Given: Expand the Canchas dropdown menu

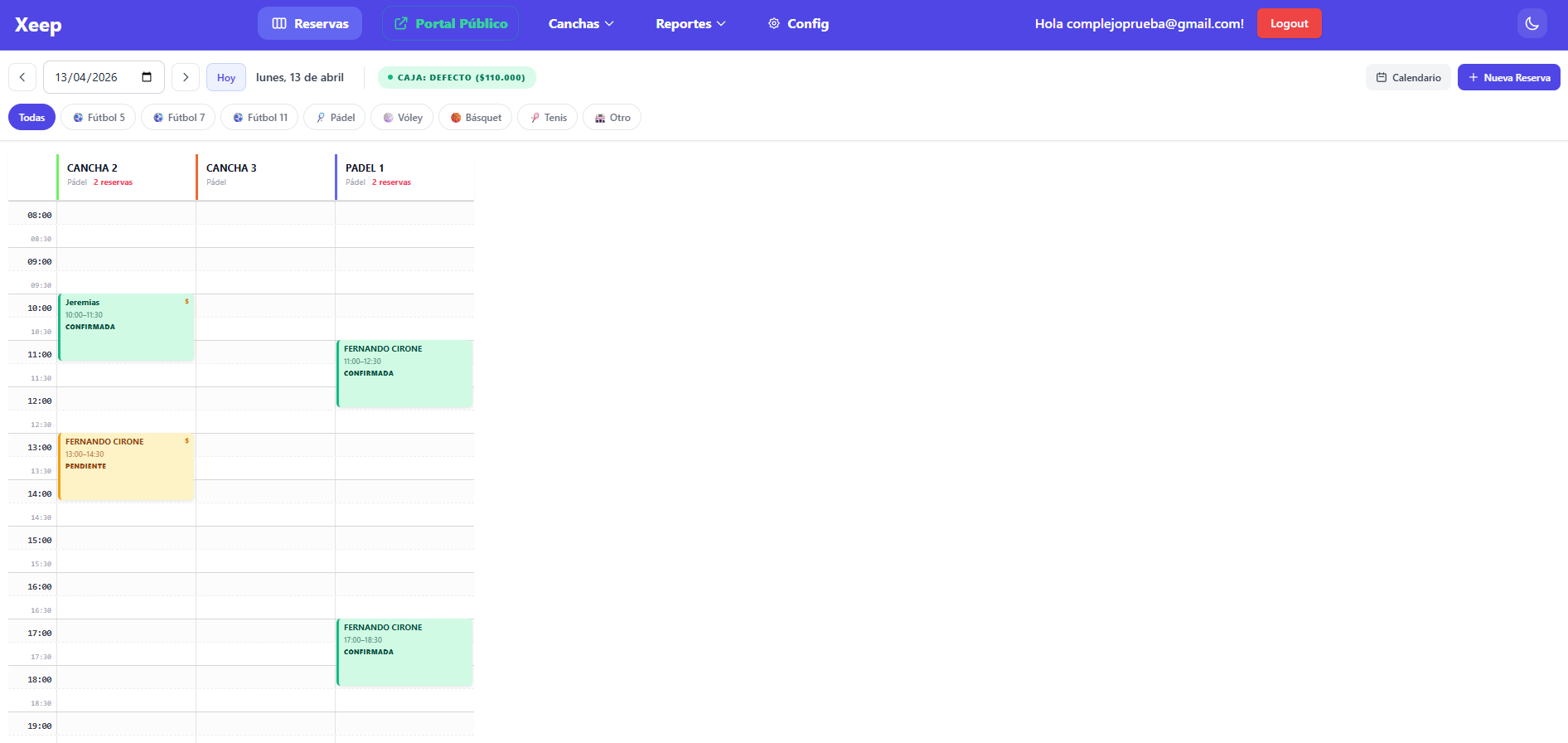Looking at the screenshot, I should coord(581,23).
